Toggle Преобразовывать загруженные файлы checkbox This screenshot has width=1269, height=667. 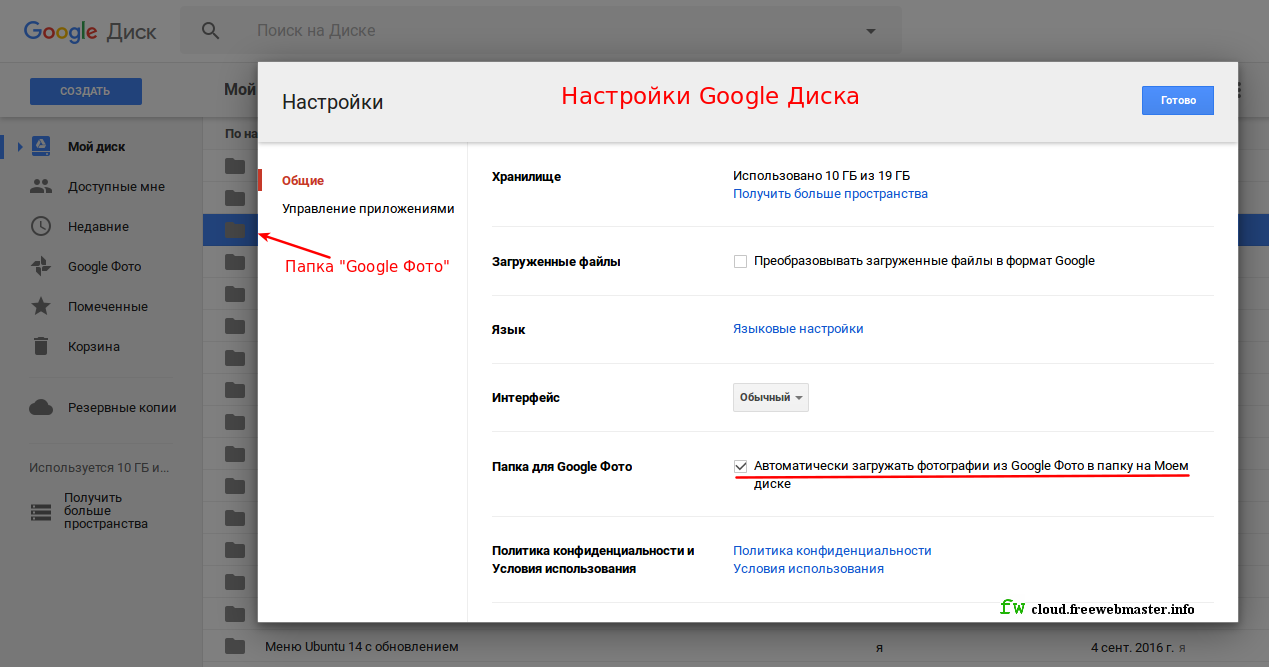click(x=740, y=262)
